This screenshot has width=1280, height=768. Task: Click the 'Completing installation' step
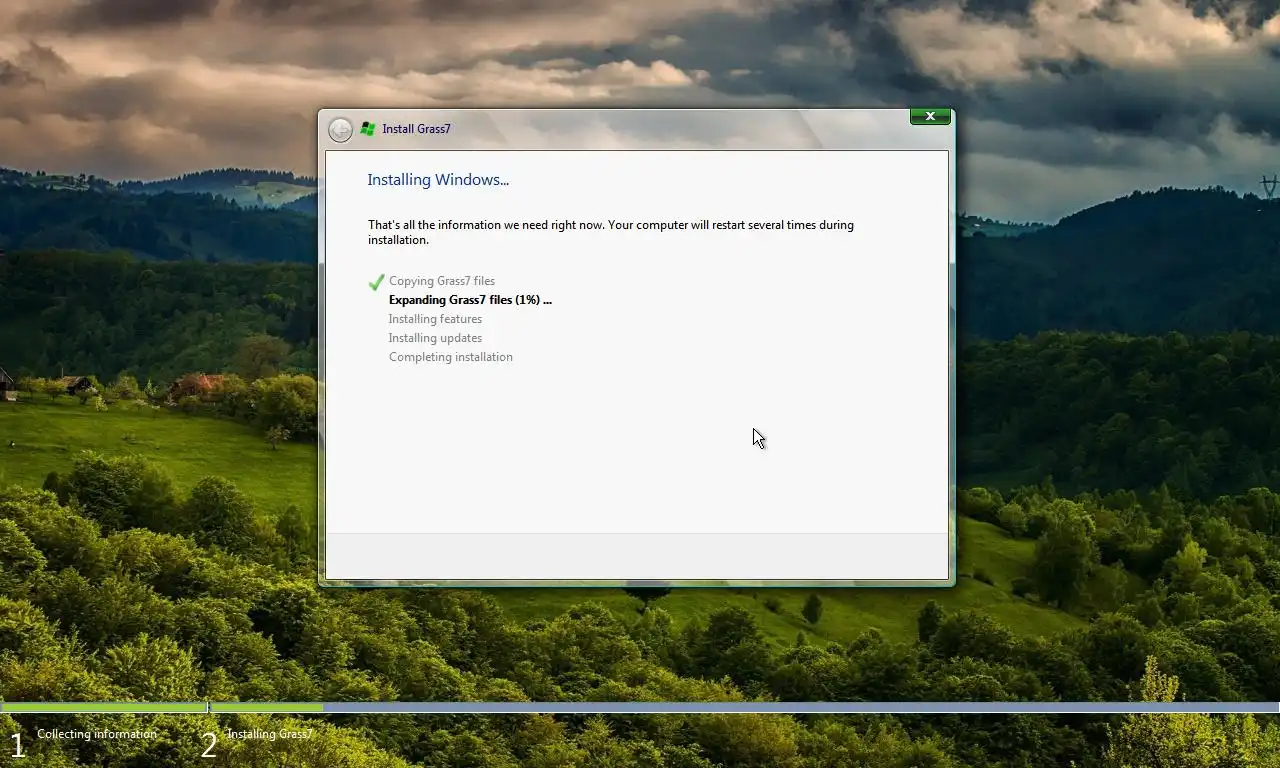coord(451,357)
